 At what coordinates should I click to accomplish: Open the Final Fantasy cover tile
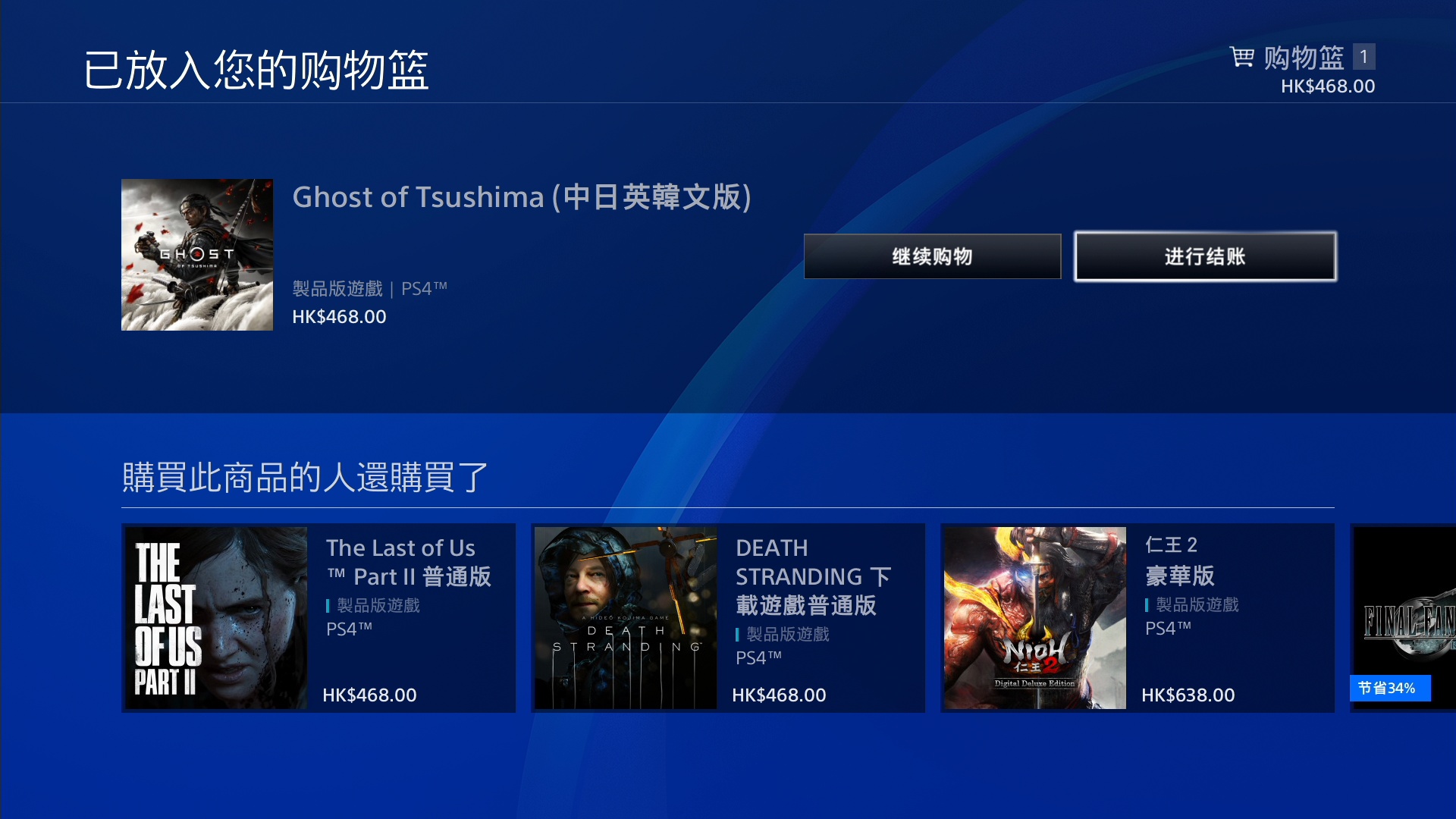tap(1404, 618)
